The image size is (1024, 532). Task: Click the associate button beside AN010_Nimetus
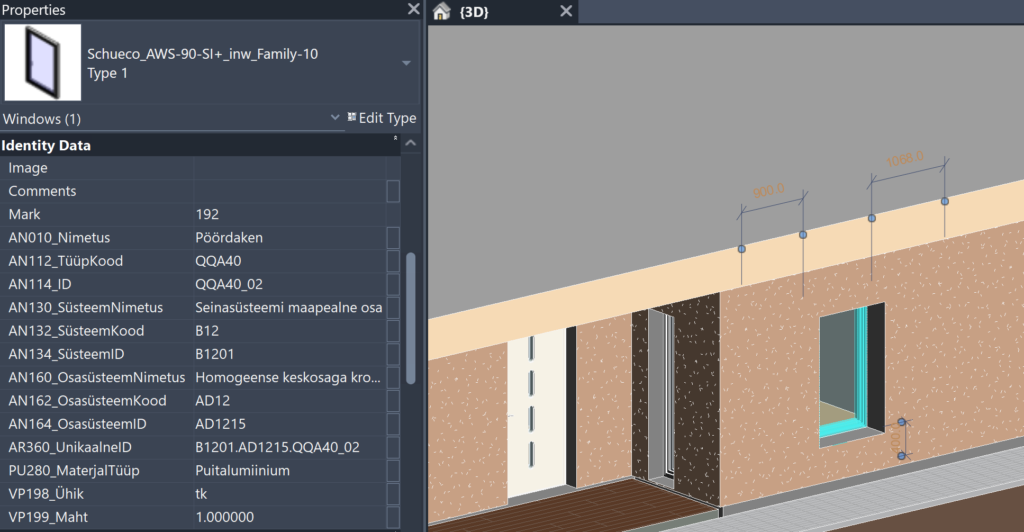tap(393, 238)
